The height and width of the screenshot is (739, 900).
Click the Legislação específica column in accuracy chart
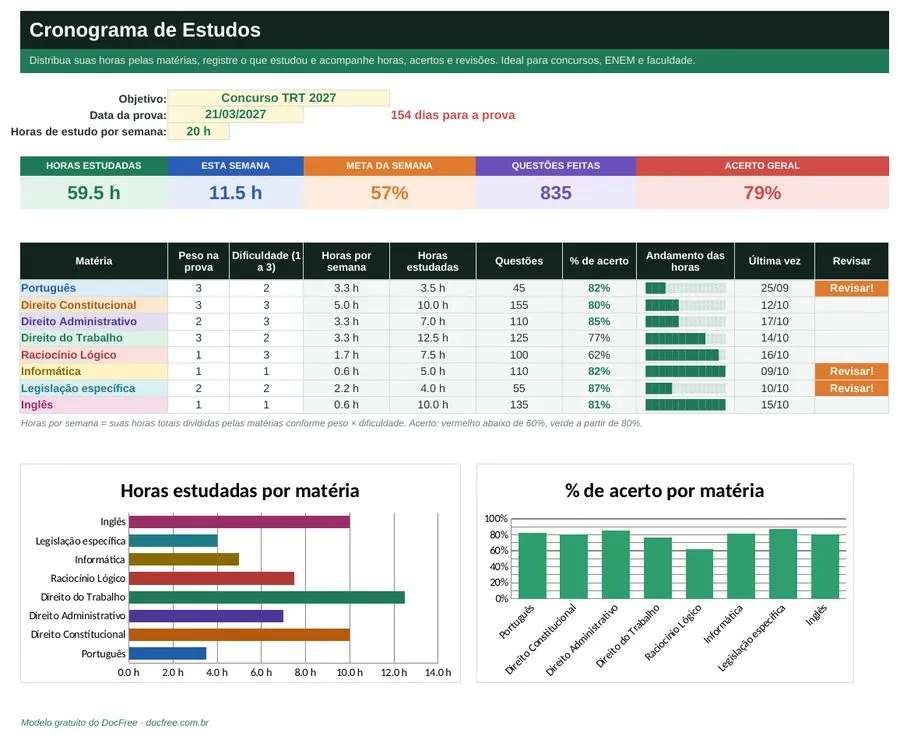(x=783, y=564)
